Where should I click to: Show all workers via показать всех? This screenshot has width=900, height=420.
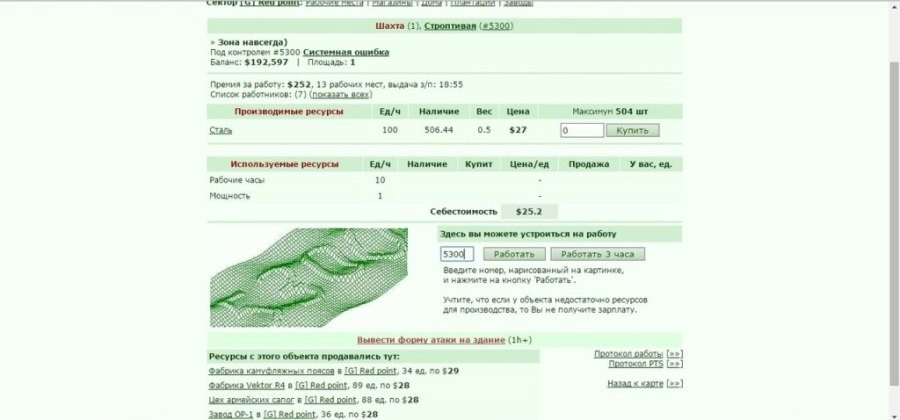tap(341, 94)
